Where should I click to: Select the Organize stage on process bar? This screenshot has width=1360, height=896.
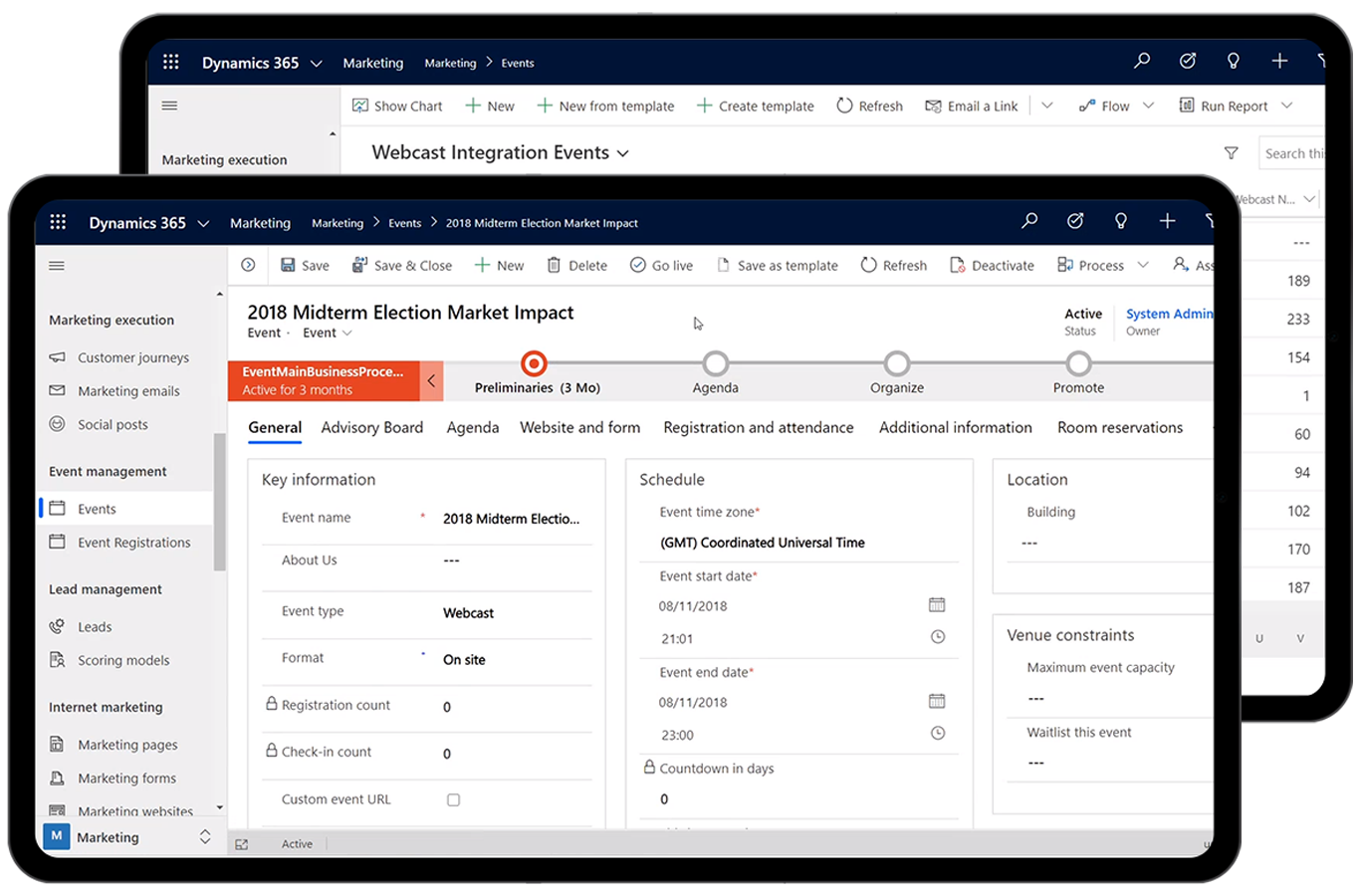(896, 364)
